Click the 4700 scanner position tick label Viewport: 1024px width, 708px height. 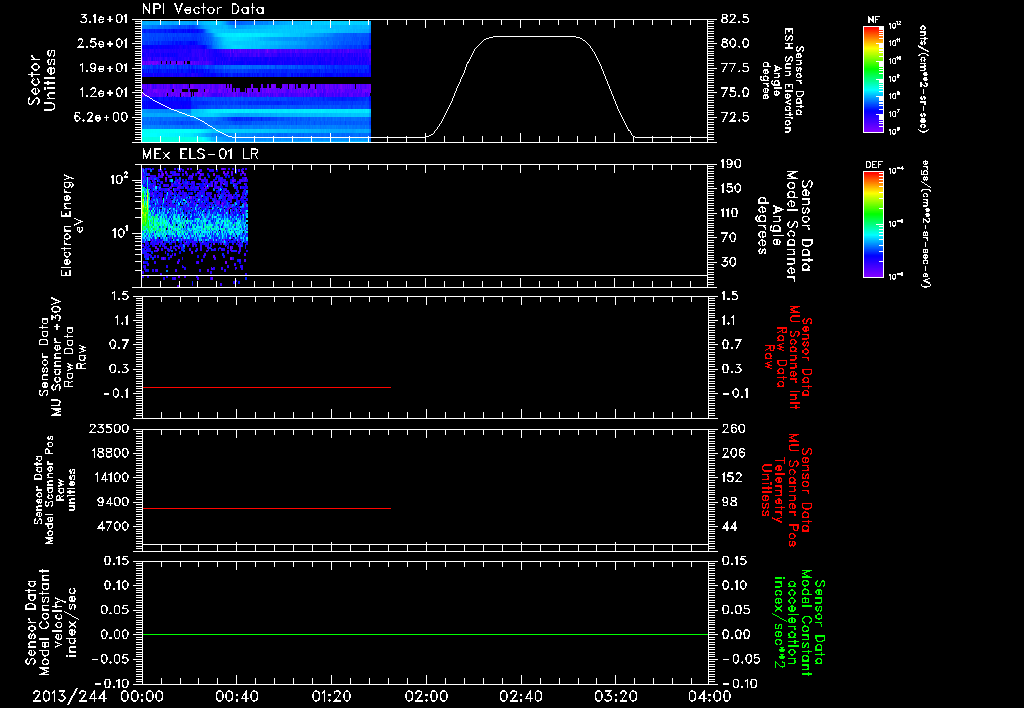tap(112, 526)
